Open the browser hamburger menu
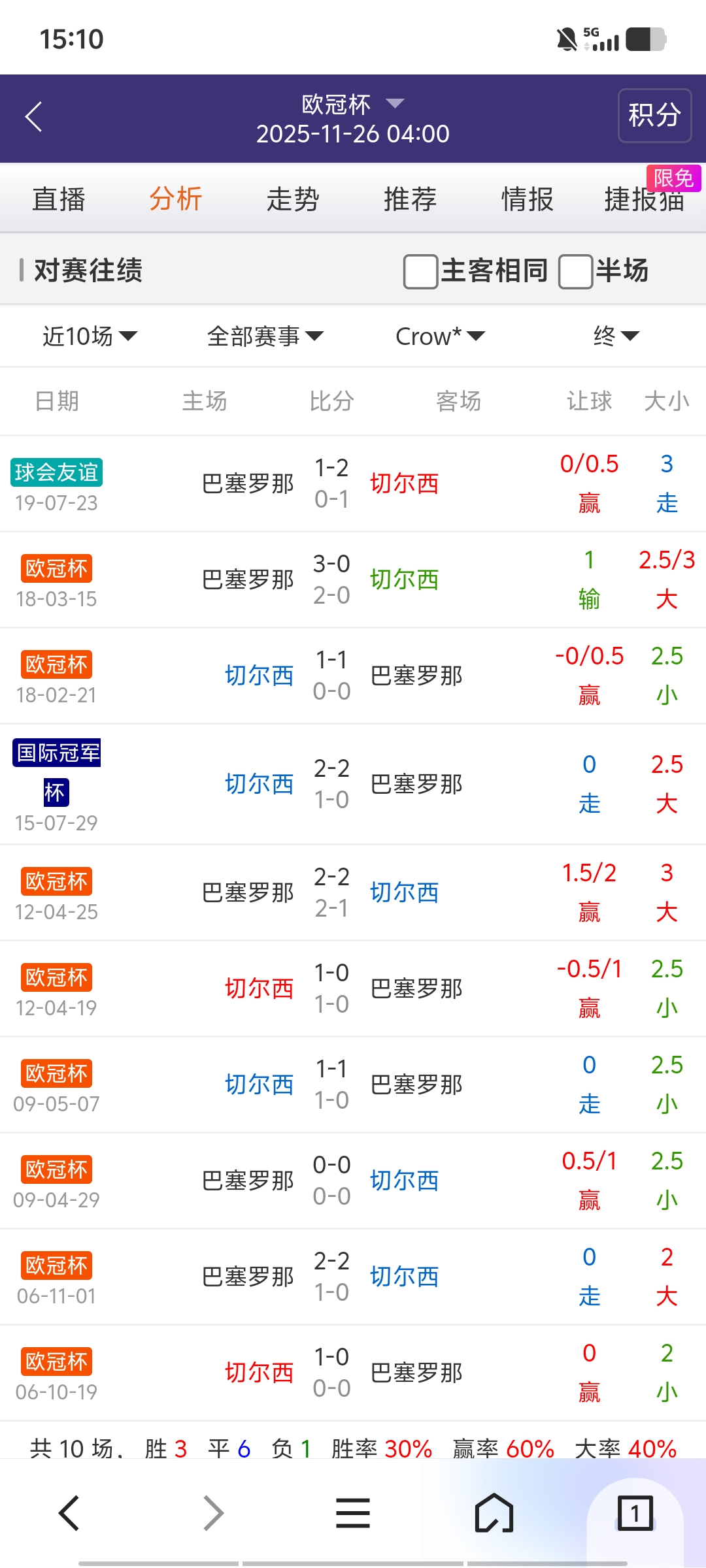This screenshot has width=706, height=1568. (353, 1512)
